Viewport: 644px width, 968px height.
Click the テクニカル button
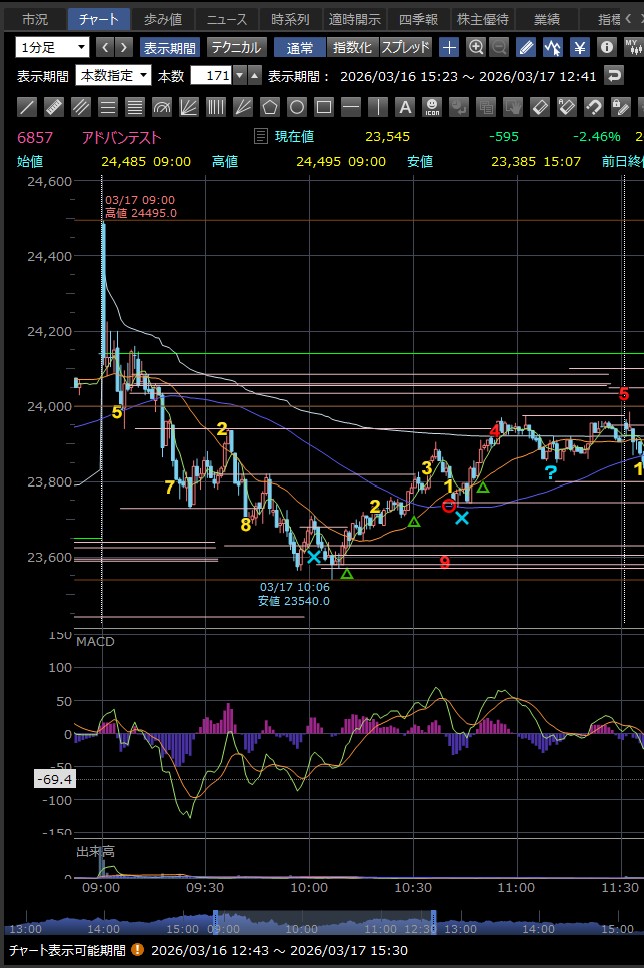click(237, 47)
